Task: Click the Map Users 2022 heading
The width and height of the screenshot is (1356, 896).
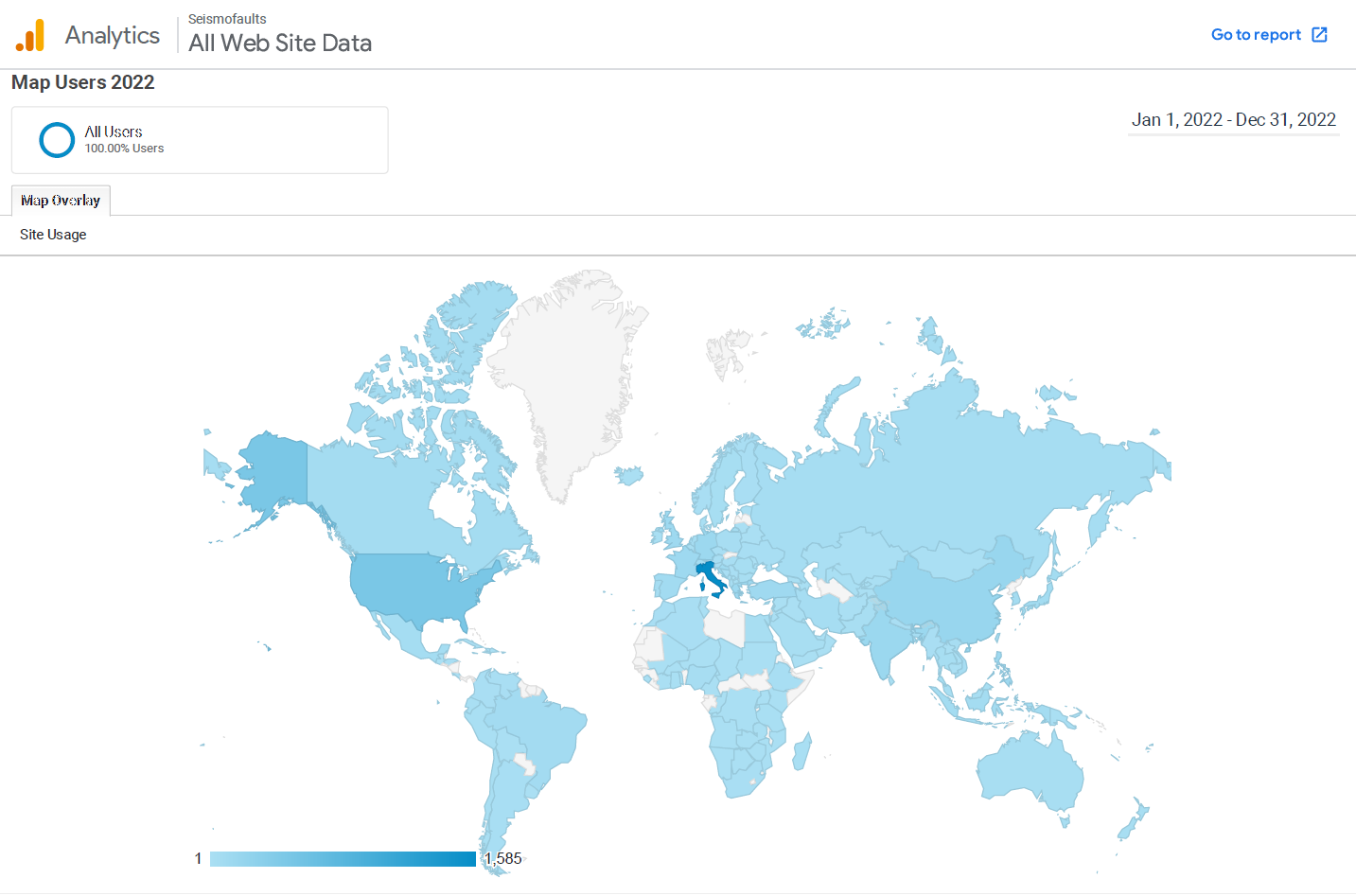Action: [82, 82]
